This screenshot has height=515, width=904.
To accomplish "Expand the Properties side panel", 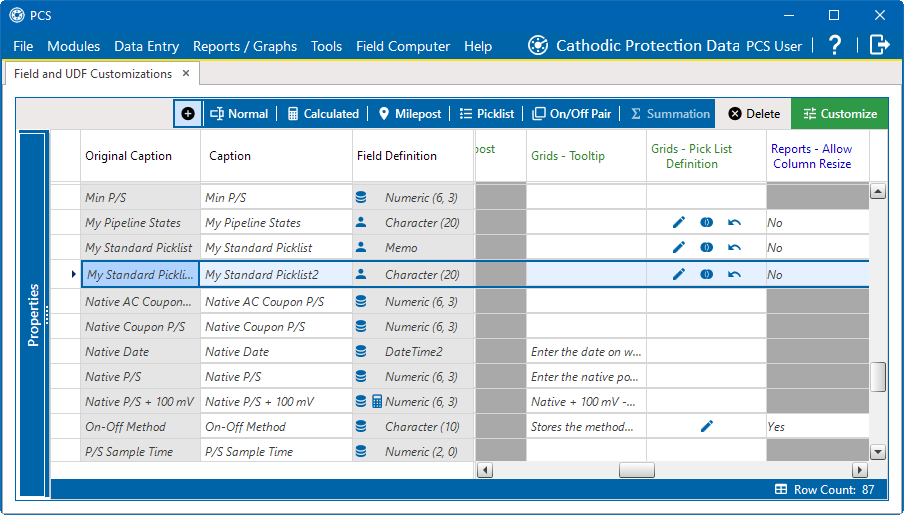I will (33, 315).
